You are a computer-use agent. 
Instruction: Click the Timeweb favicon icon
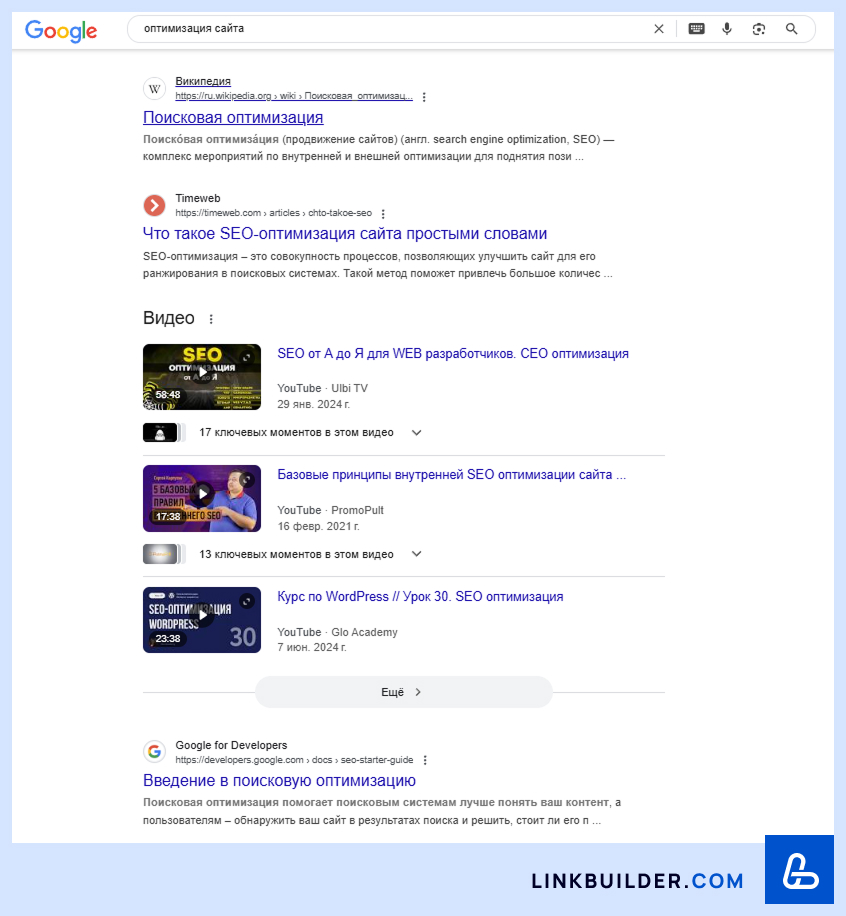154,206
